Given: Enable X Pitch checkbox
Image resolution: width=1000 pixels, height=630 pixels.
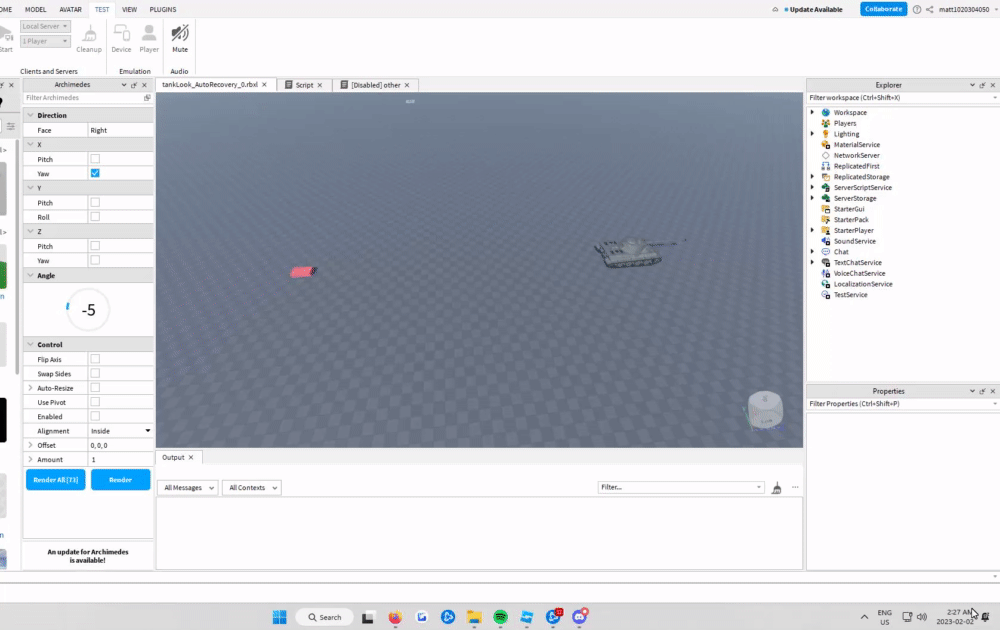Looking at the screenshot, I should pyautogui.click(x=95, y=159).
